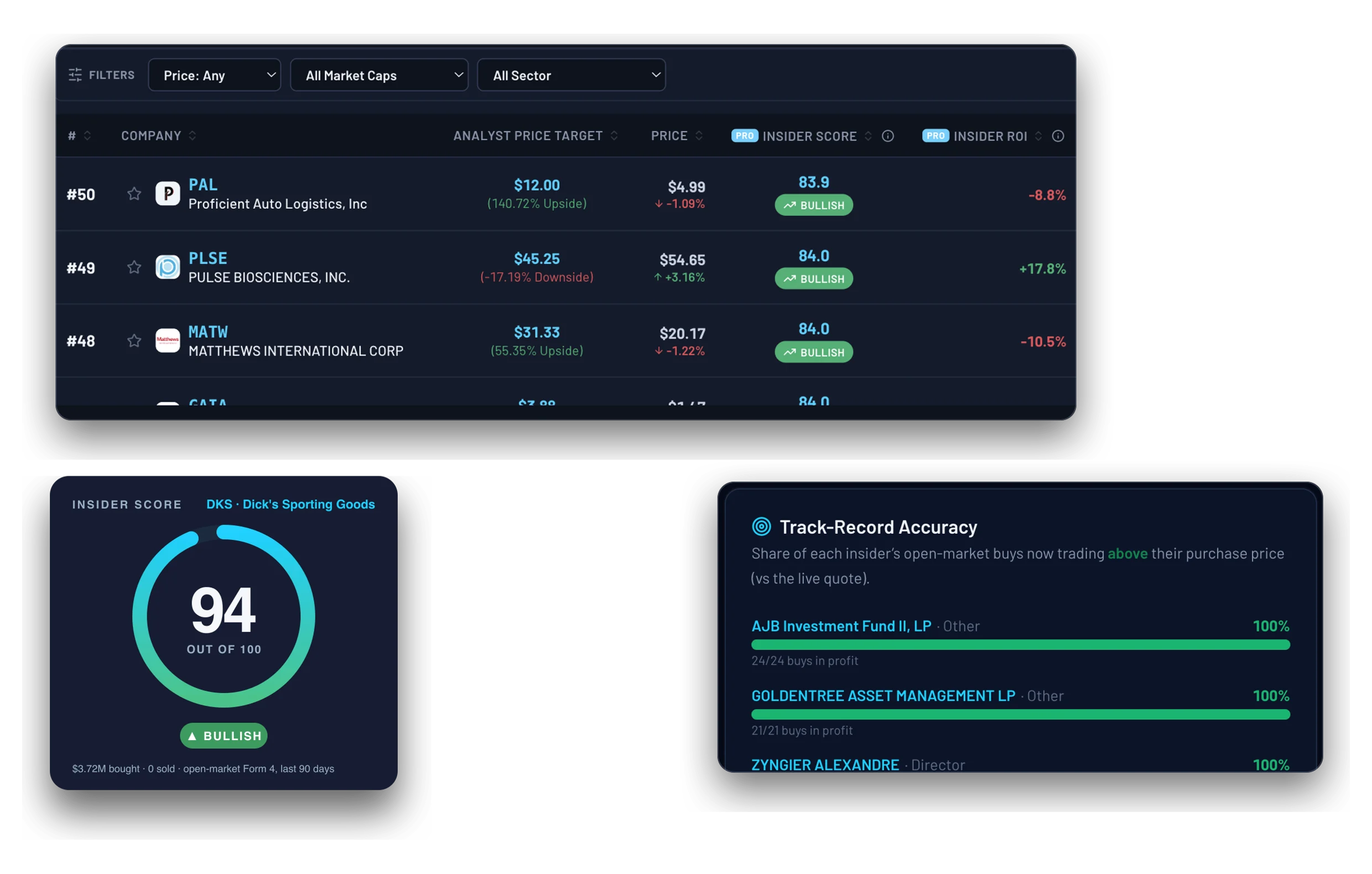Click PRO badge beside Insider Score

745,136
